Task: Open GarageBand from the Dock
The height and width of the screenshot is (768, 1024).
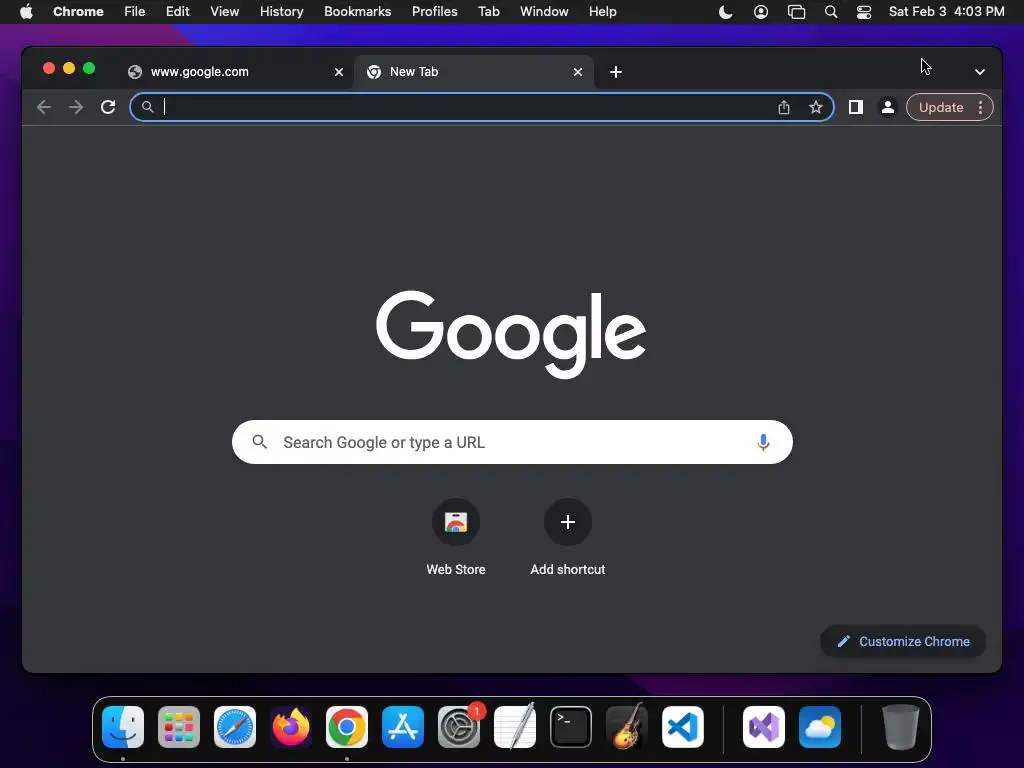Action: (627, 726)
